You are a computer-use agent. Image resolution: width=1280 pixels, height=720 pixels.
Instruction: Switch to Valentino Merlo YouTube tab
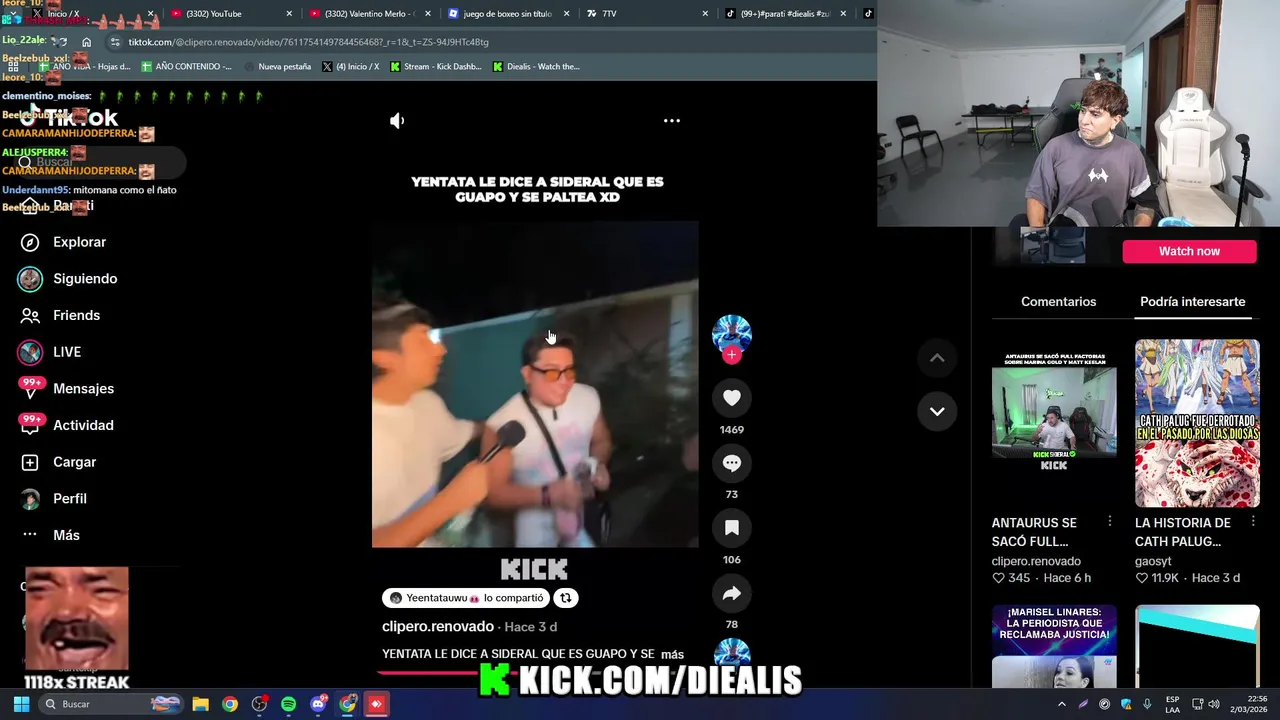click(x=370, y=14)
